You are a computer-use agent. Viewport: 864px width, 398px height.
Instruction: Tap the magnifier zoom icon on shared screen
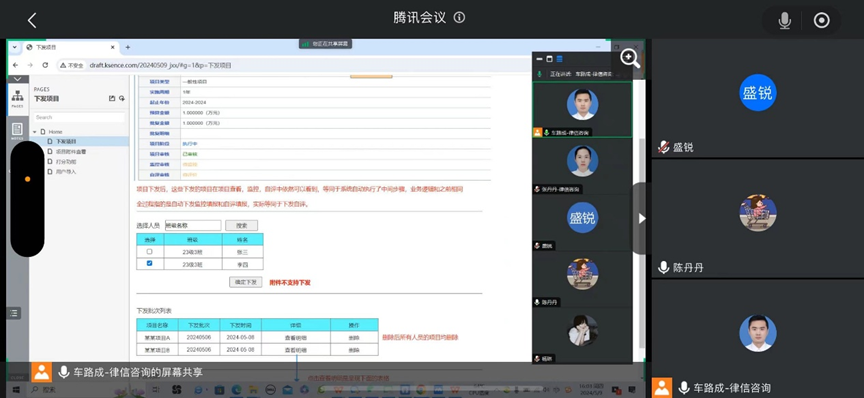(630, 58)
